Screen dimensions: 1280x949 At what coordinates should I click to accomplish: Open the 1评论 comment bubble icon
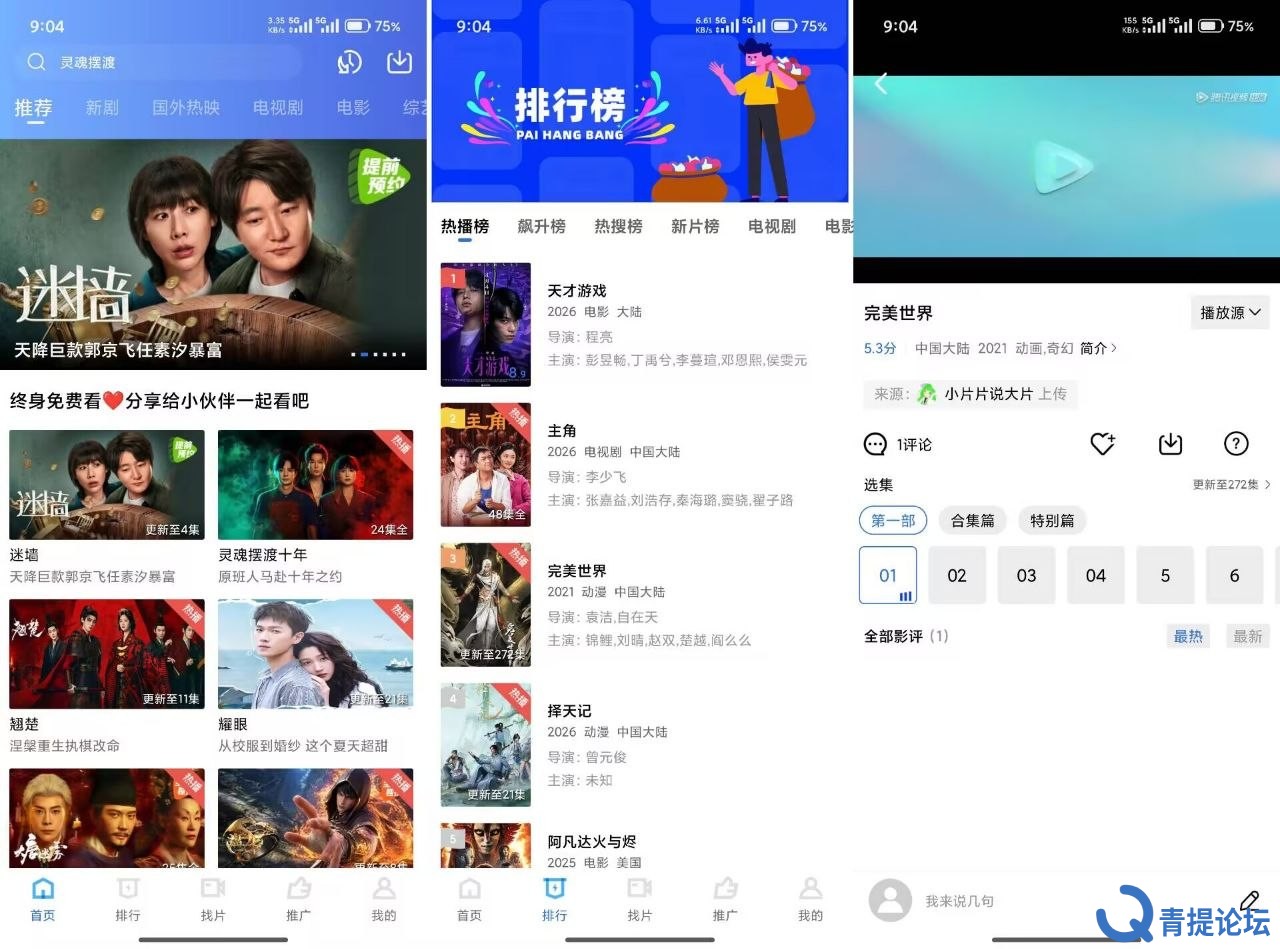click(x=876, y=444)
